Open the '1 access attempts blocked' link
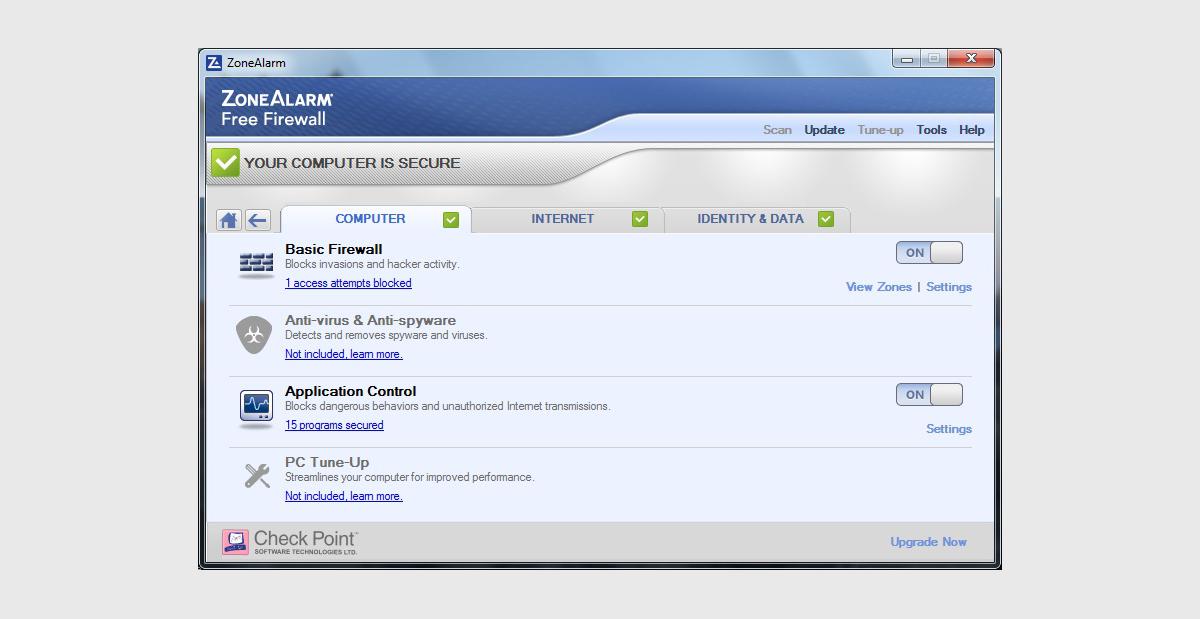The height and width of the screenshot is (619, 1200). click(348, 283)
